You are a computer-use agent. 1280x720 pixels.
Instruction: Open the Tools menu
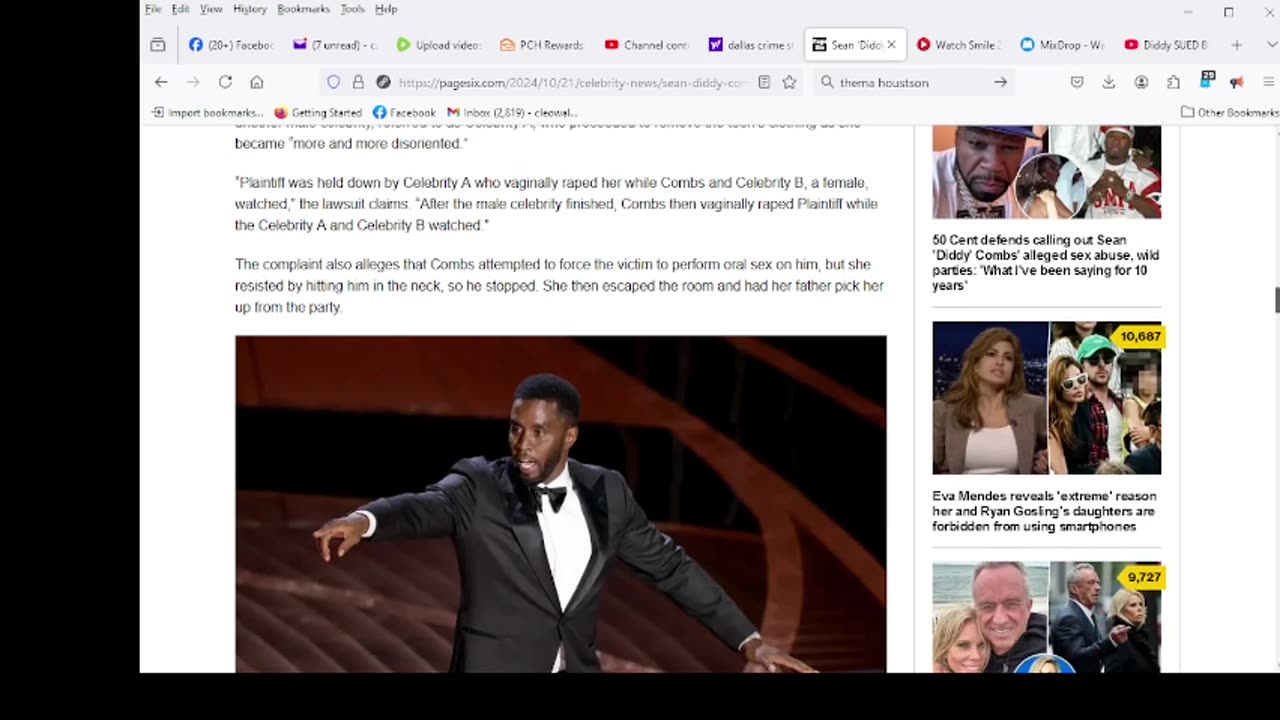[x=352, y=9]
